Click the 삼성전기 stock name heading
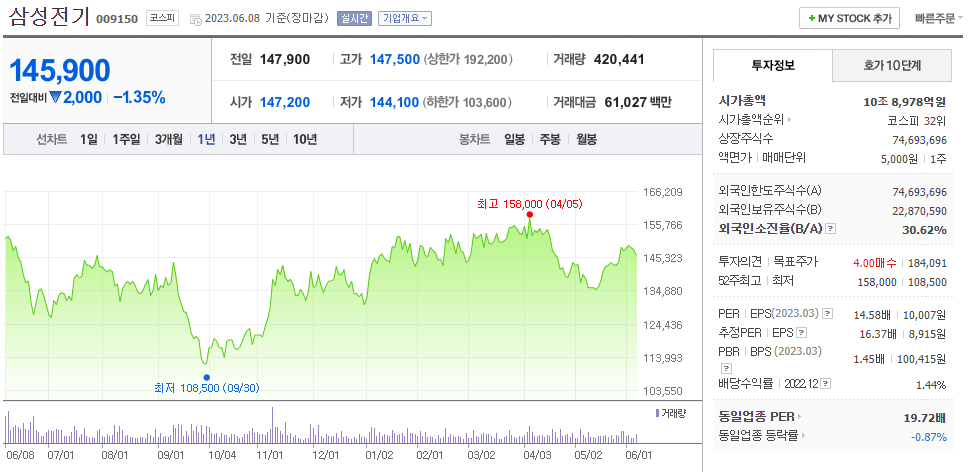The height and width of the screenshot is (472, 973). (x=48, y=17)
